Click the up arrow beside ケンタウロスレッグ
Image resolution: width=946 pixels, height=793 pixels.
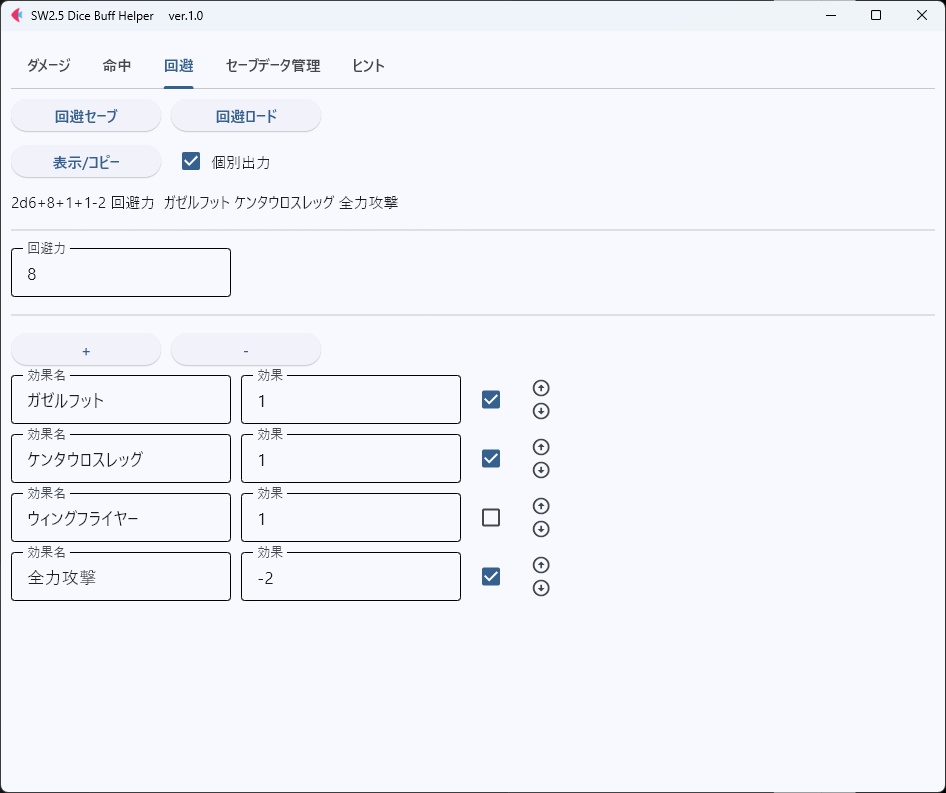pos(541,447)
